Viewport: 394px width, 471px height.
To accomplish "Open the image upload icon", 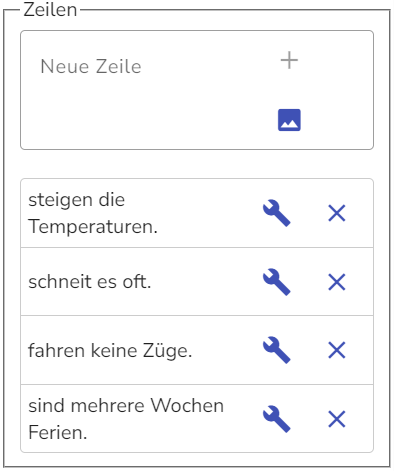I will (289, 120).
